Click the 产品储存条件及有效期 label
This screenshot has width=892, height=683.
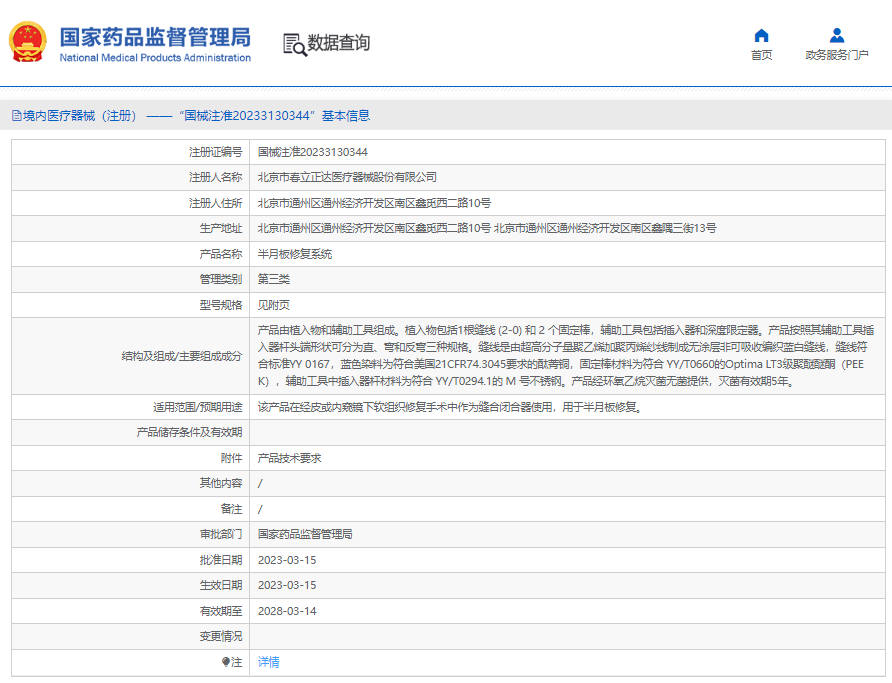tap(189, 432)
